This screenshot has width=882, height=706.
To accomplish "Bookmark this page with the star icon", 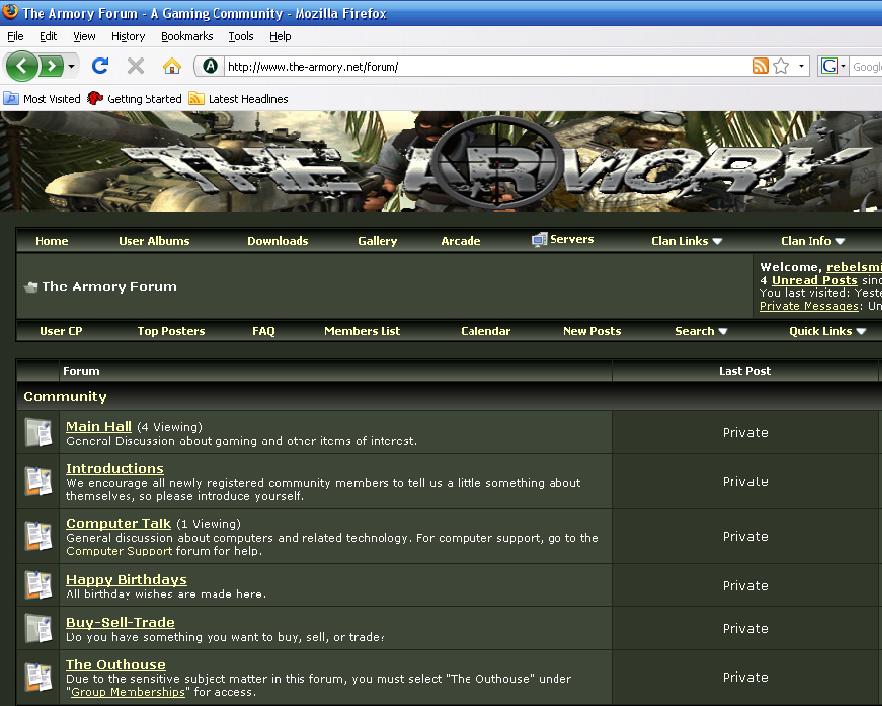I will [781, 66].
